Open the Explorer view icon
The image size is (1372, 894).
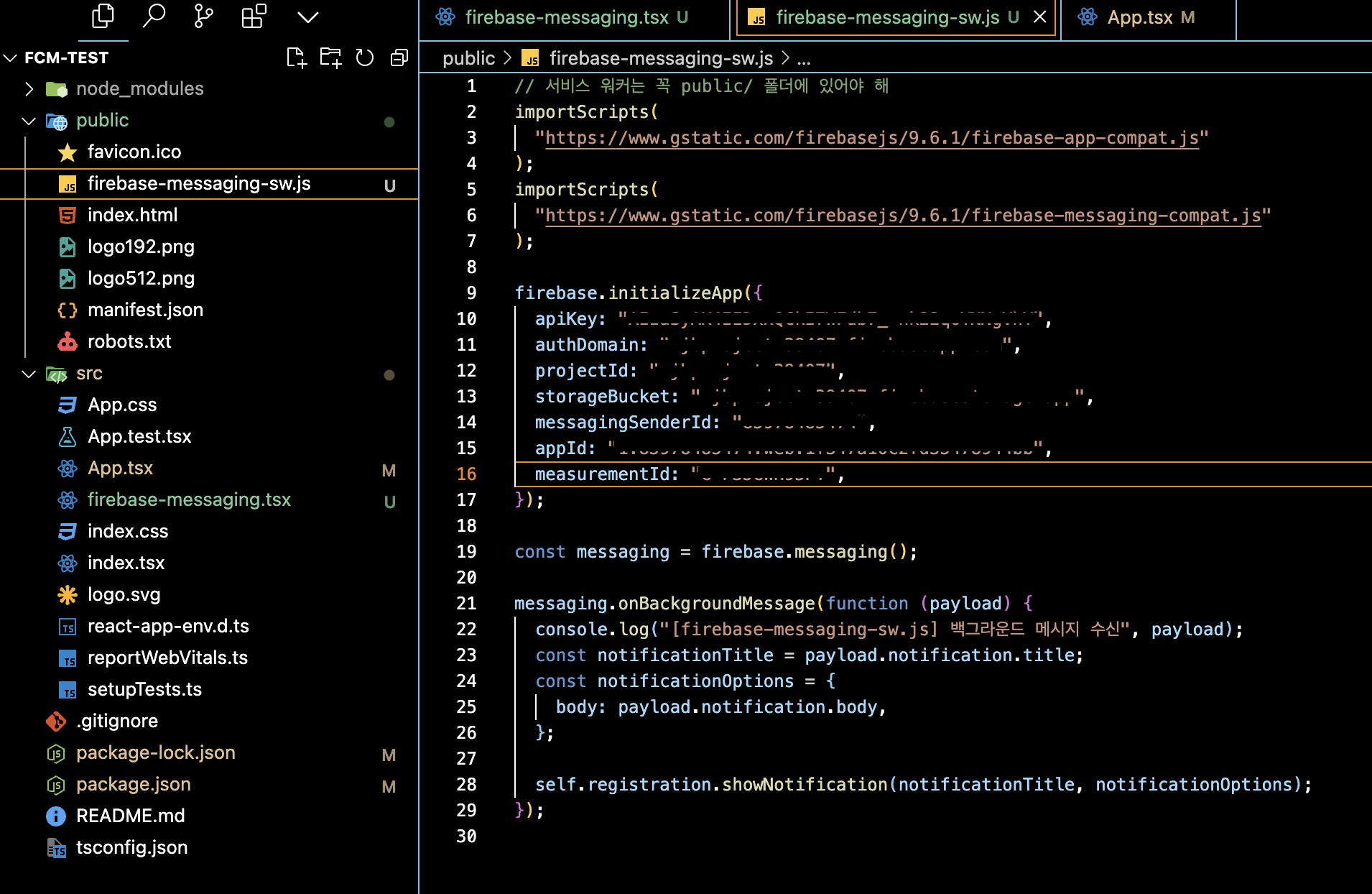[103, 16]
